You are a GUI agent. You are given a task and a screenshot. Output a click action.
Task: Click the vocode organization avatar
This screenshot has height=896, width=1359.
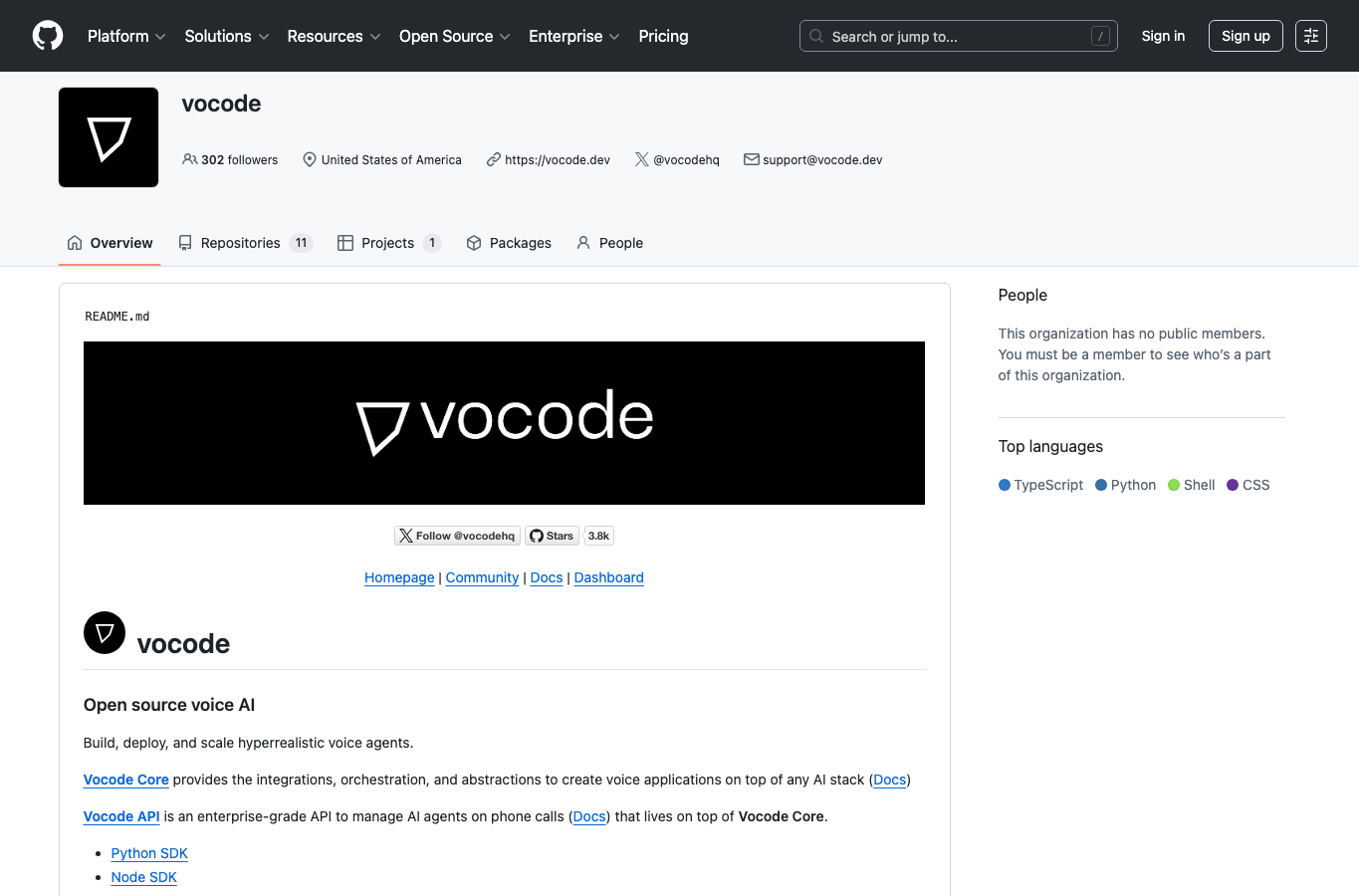pos(109,137)
